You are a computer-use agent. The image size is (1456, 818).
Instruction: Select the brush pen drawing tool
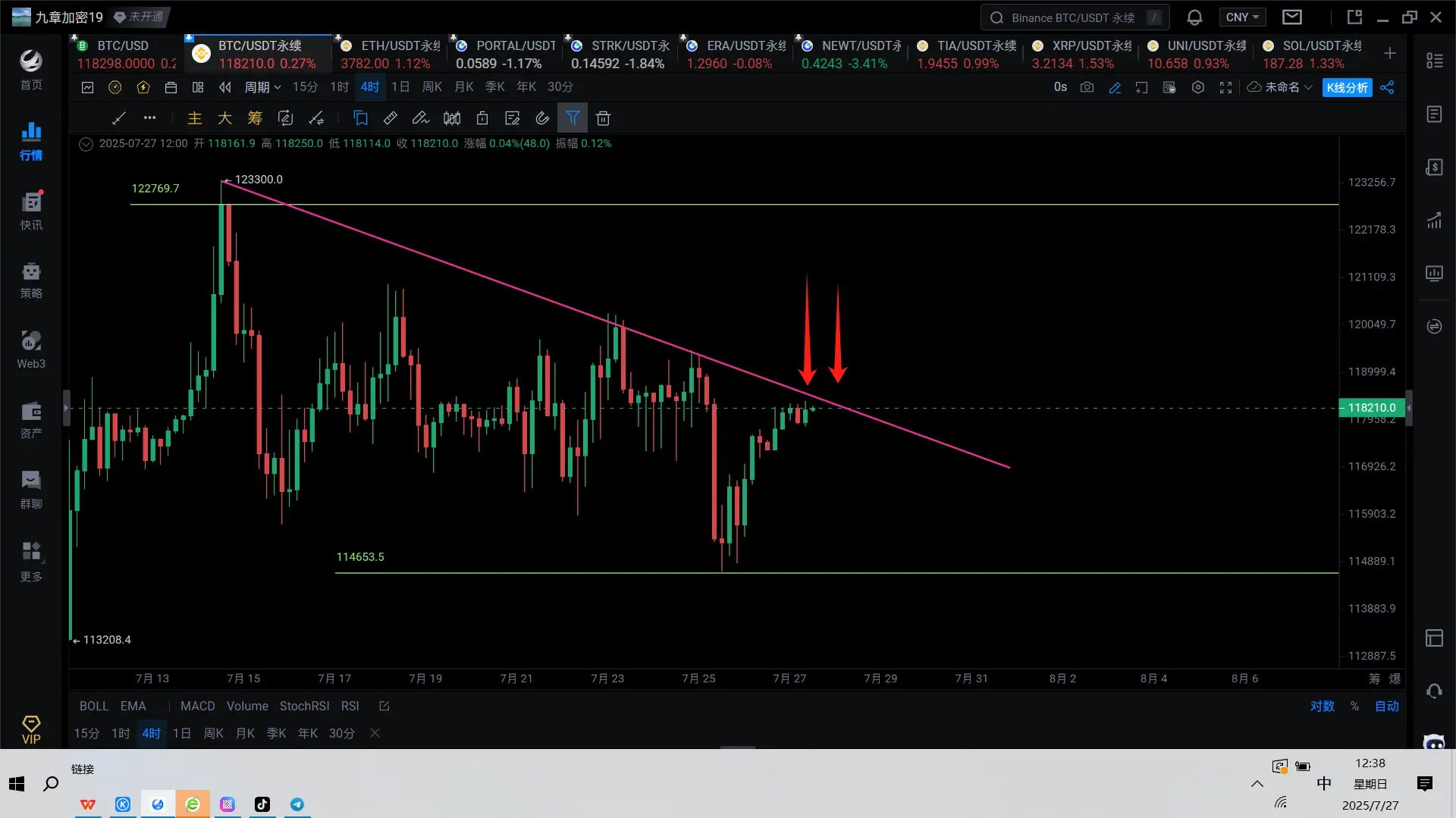click(x=420, y=118)
